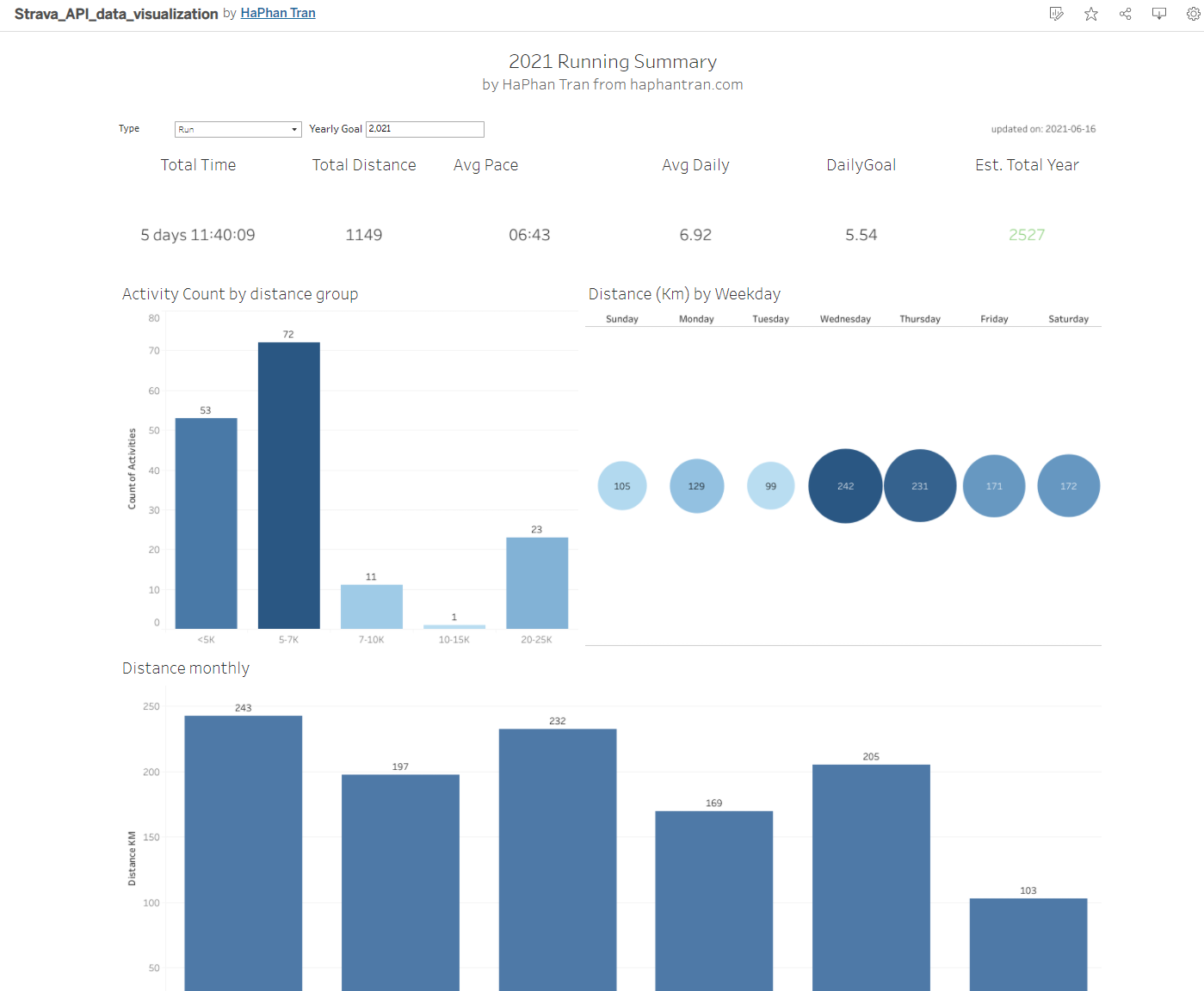Click the Tuesday bubble labeled 99
This screenshot has height=991, width=1204.
(x=771, y=486)
